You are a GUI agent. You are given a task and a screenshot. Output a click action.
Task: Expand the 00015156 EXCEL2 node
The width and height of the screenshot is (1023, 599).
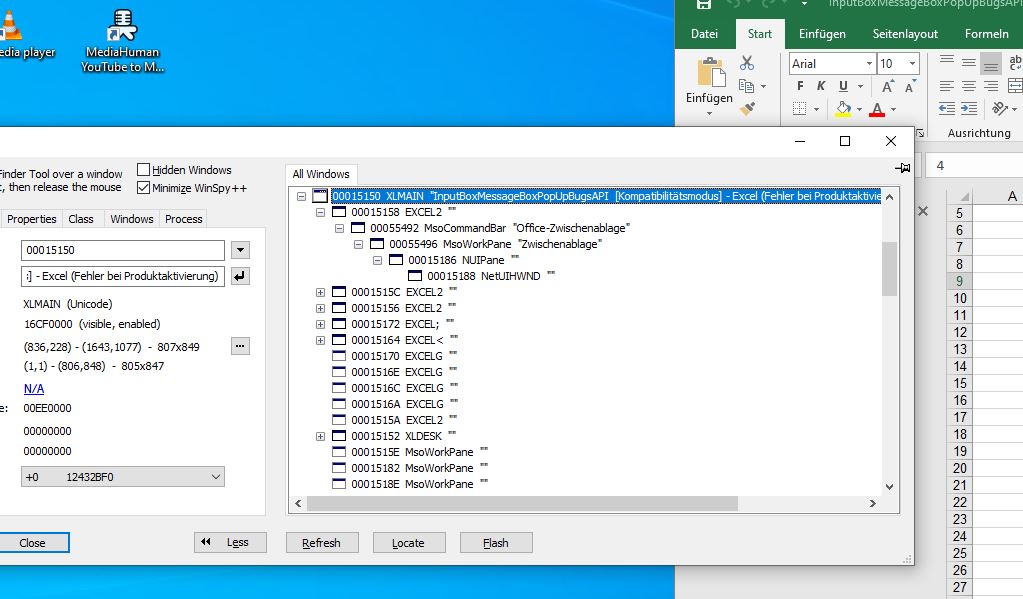click(320, 308)
